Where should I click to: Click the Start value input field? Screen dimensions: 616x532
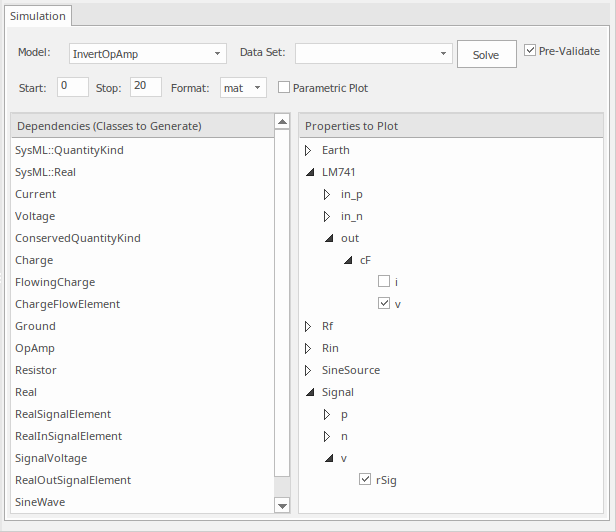(73, 87)
